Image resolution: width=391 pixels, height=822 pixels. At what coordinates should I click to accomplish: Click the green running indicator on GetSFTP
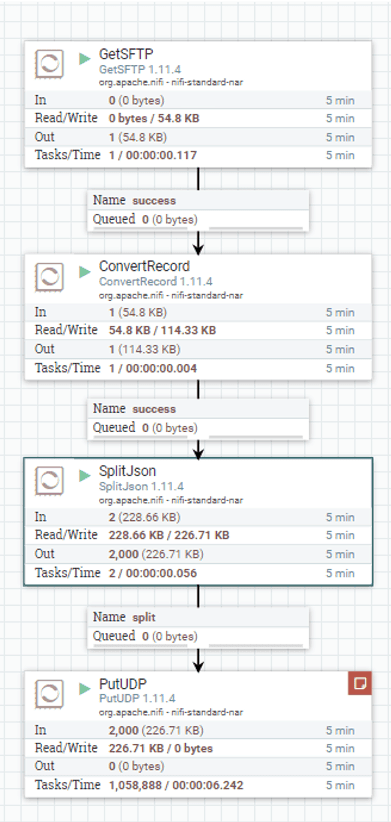[85, 58]
